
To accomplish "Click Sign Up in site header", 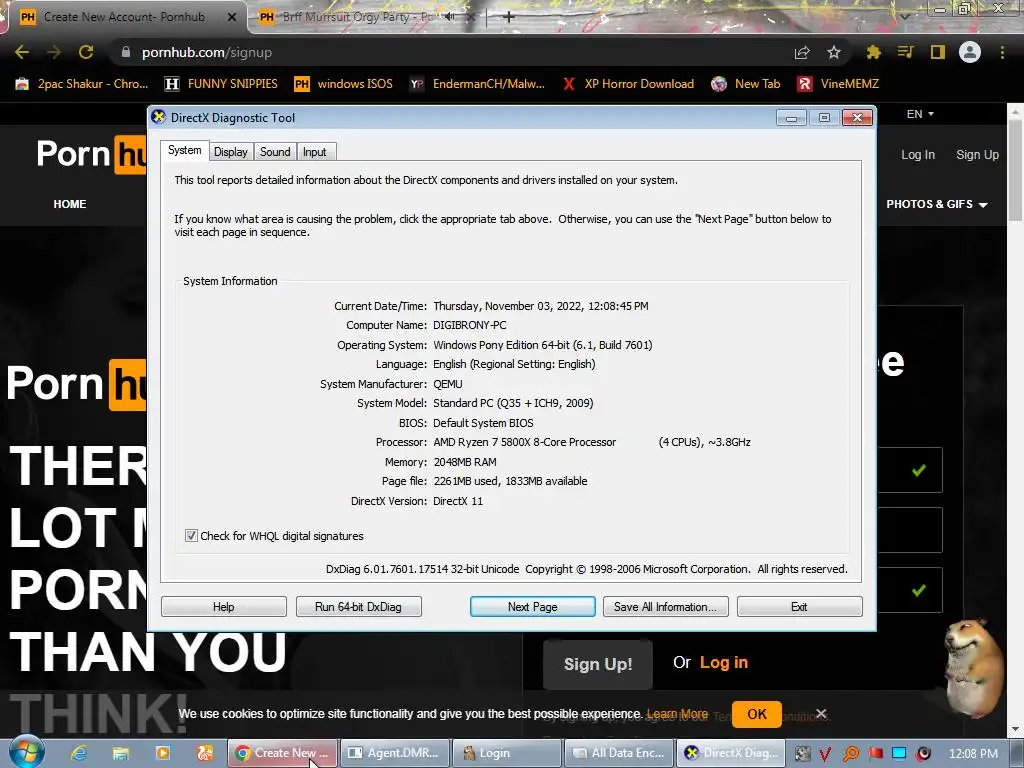I will (x=978, y=155).
